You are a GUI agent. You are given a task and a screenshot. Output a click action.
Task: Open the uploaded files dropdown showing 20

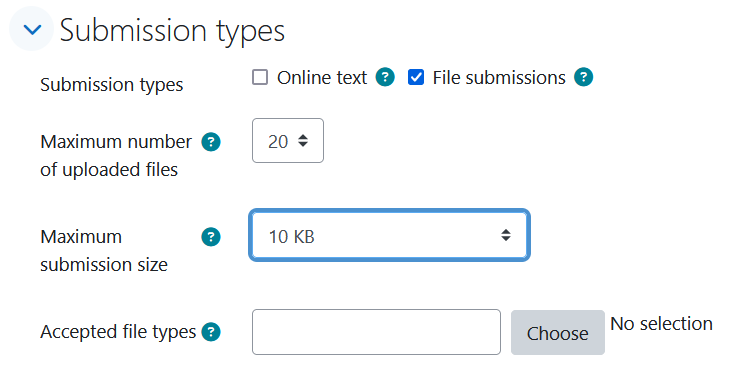coord(288,141)
